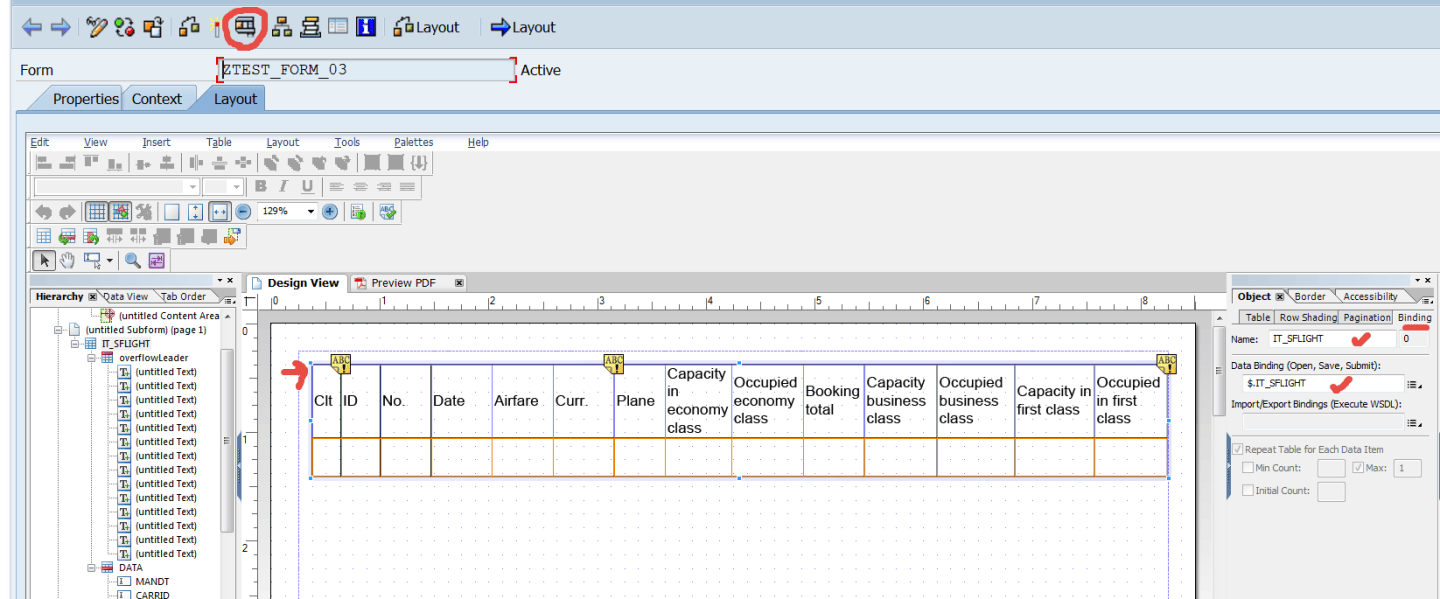This screenshot has height=599, width=1440.
Task: Switch to the Properties tab
Action: tap(85, 99)
